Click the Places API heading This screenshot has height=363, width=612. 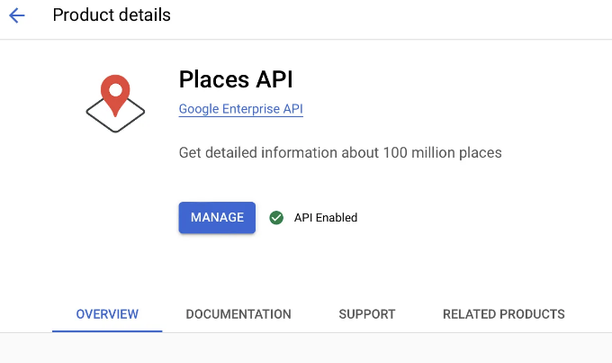coord(236,79)
